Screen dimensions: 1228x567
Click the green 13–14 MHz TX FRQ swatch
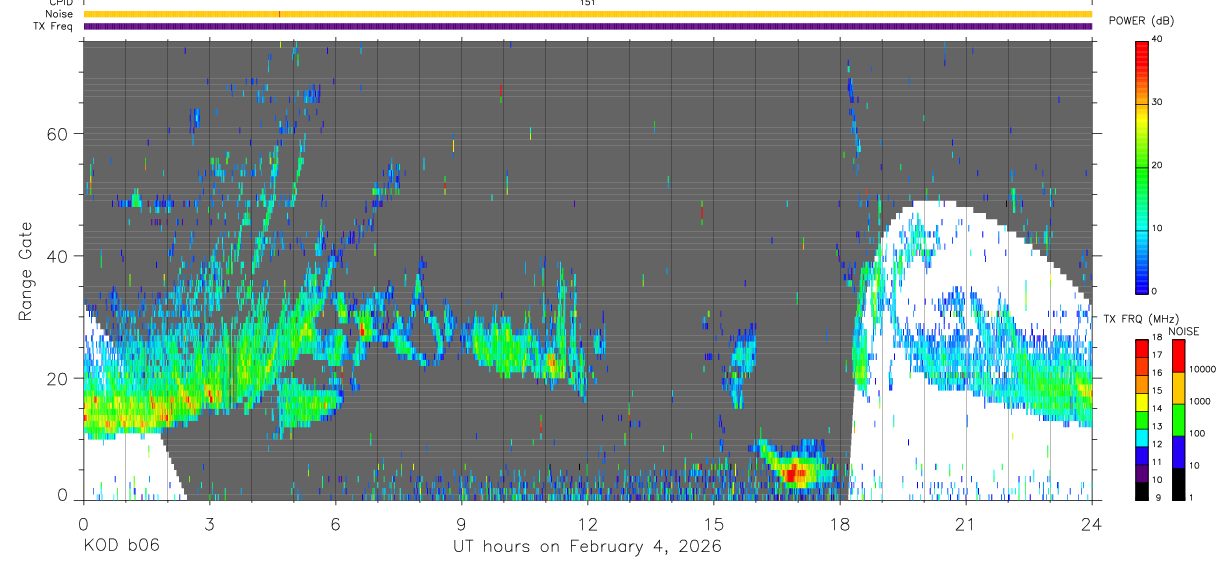point(1141,420)
